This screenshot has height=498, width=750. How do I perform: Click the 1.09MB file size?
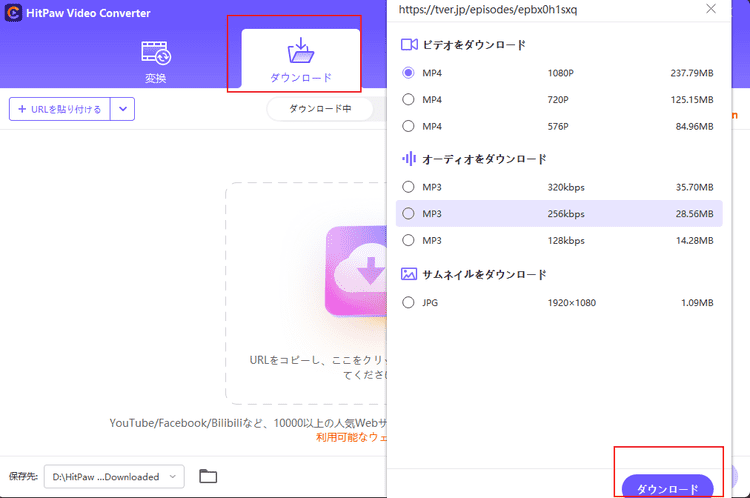click(697, 302)
